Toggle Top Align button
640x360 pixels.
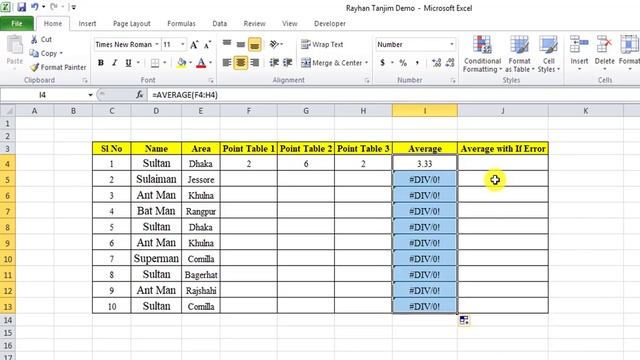(x=227, y=44)
